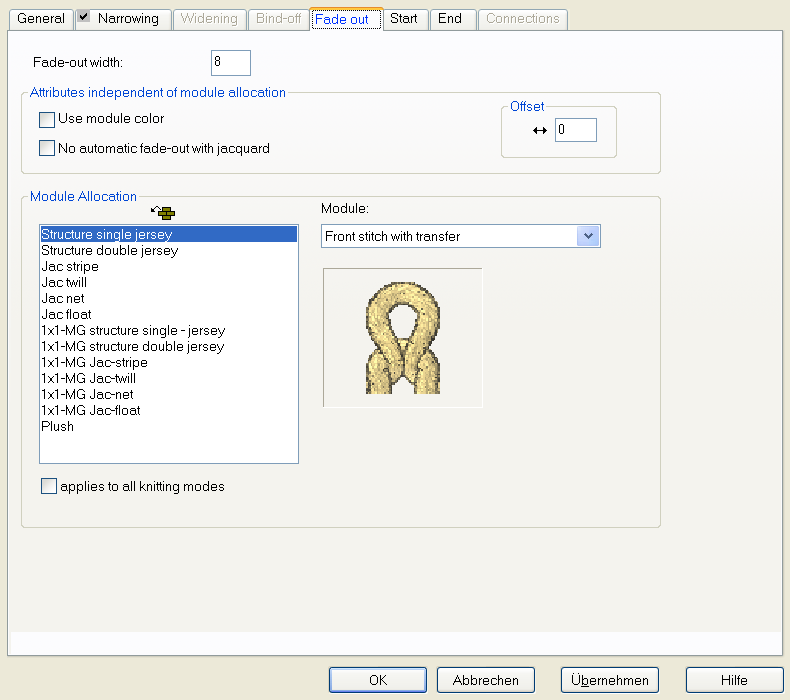The image size is (790, 700).
Task: Click the offset horizontal arrow icon
Action: click(x=540, y=130)
